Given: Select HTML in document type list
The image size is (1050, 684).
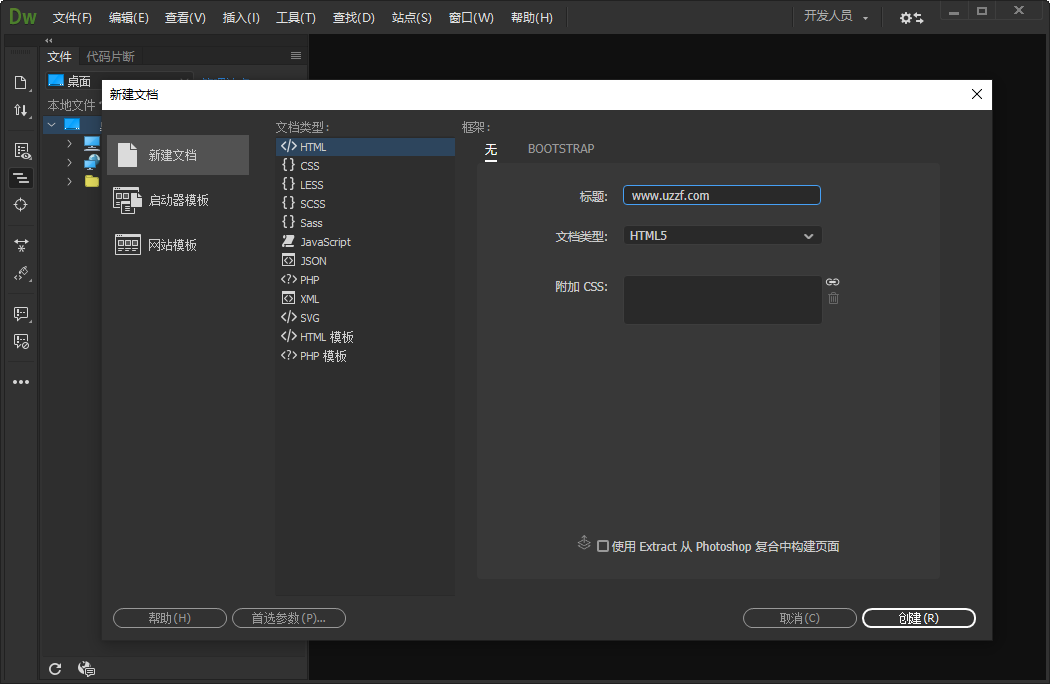Looking at the screenshot, I should (366, 147).
